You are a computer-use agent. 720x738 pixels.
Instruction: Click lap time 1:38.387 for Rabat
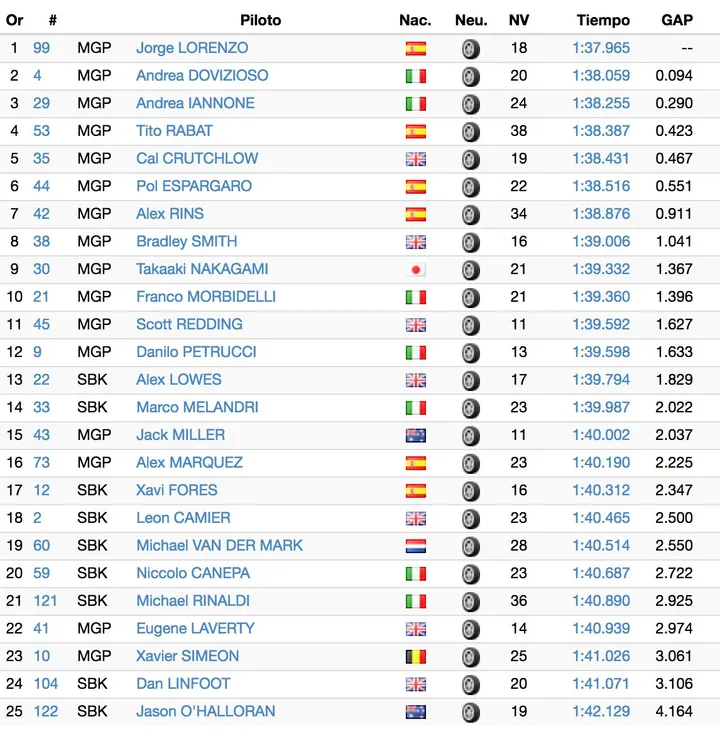click(x=601, y=131)
